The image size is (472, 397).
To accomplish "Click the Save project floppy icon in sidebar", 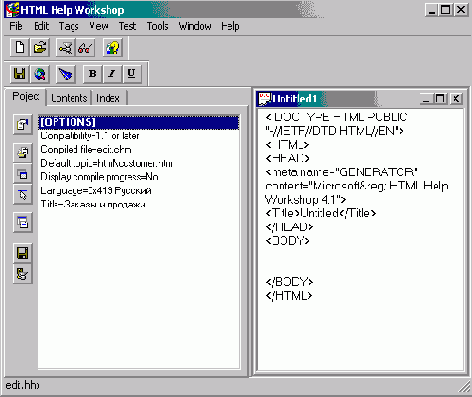I will 23,253.
